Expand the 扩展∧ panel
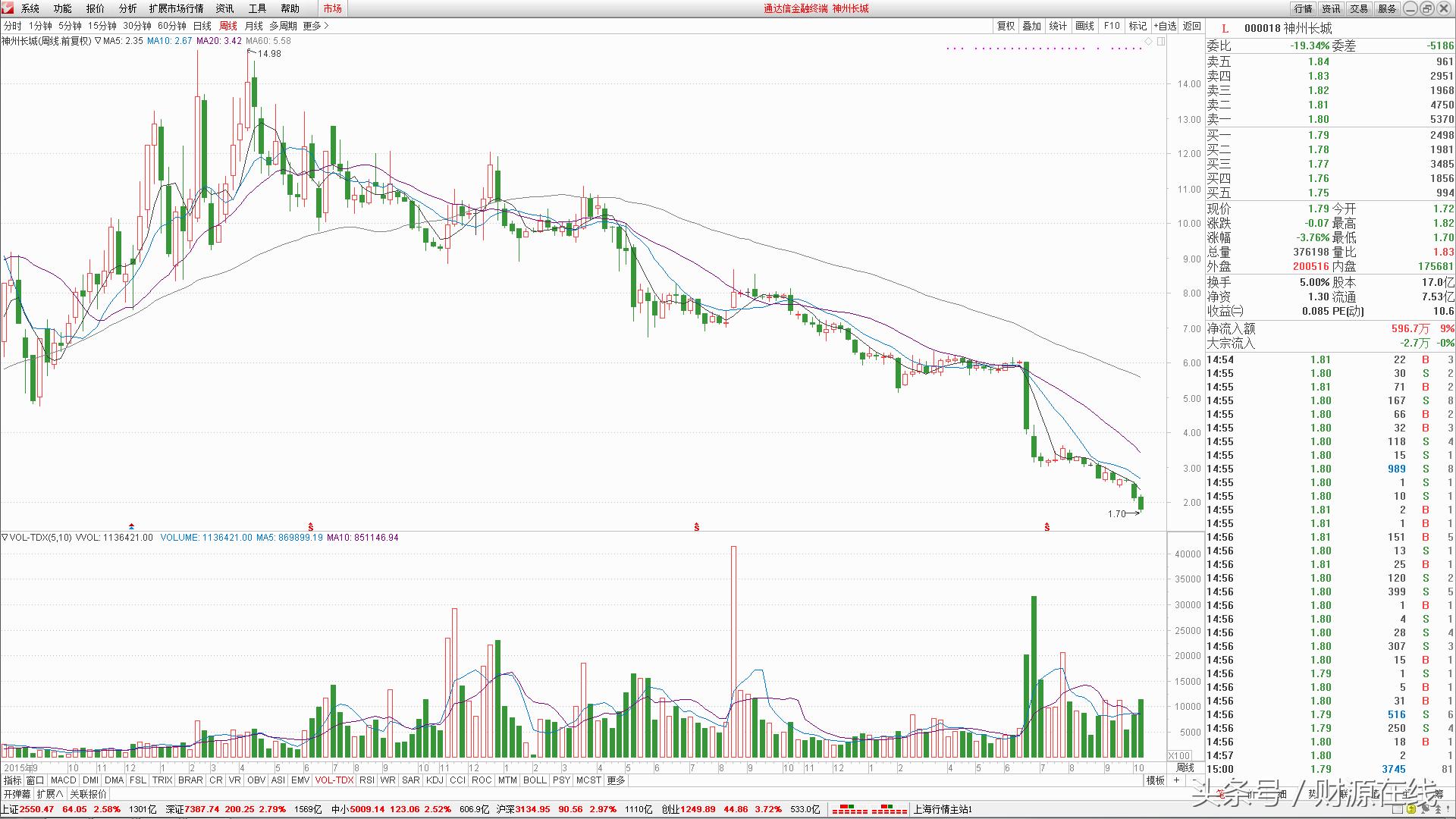Screen dimensions: 1456x819 (x=50, y=794)
